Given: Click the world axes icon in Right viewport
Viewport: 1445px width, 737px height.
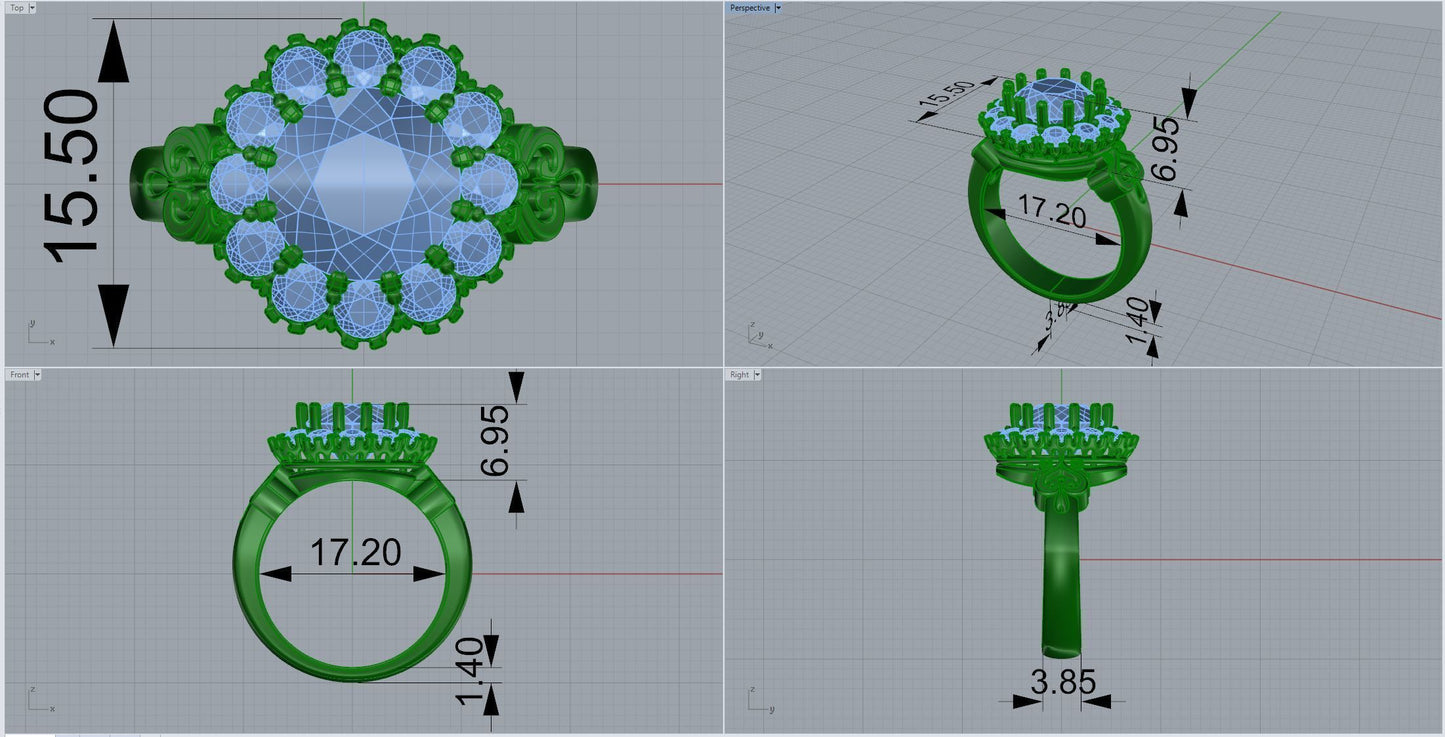Looking at the screenshot, I should tap(760, 699).
